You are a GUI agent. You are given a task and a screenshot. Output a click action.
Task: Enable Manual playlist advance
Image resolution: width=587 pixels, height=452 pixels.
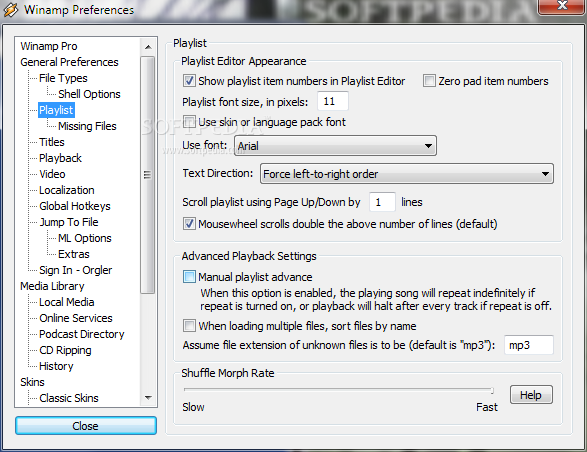(189, 277)
